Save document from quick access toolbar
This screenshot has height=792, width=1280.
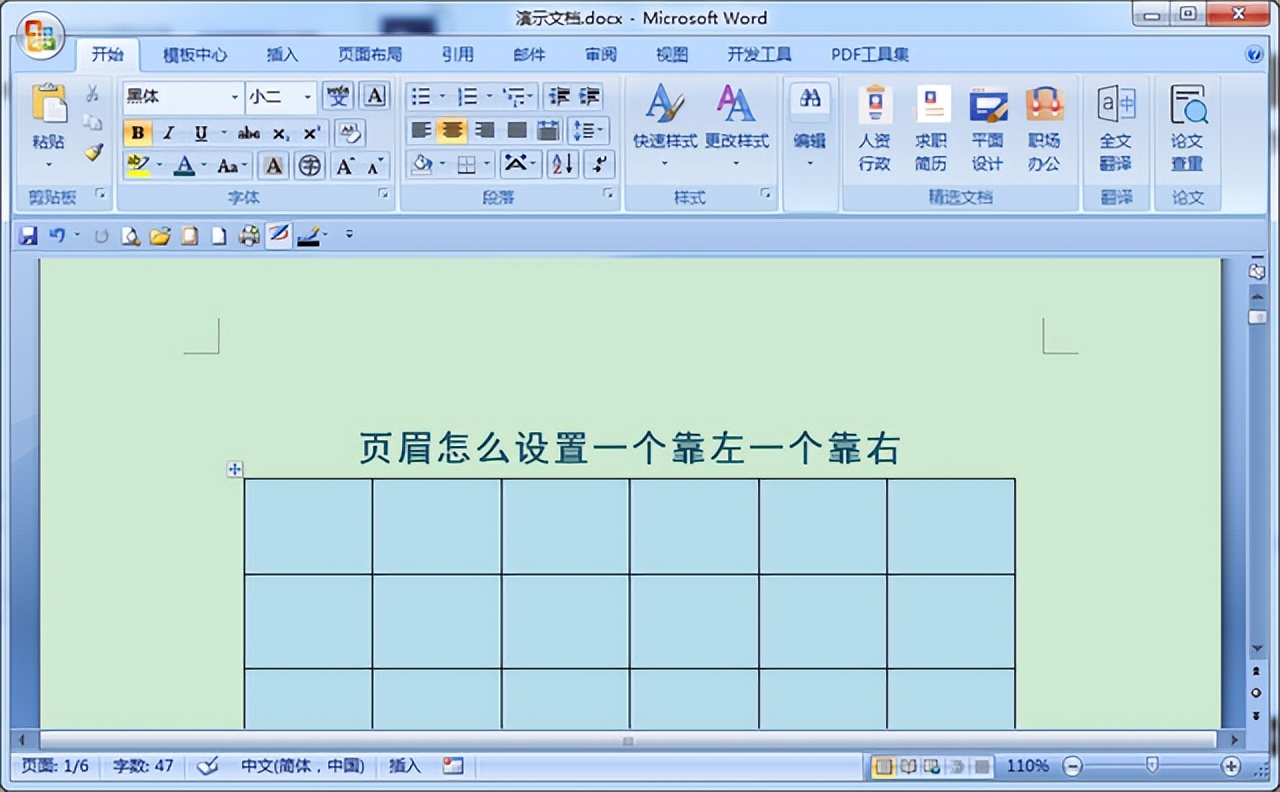28,236
